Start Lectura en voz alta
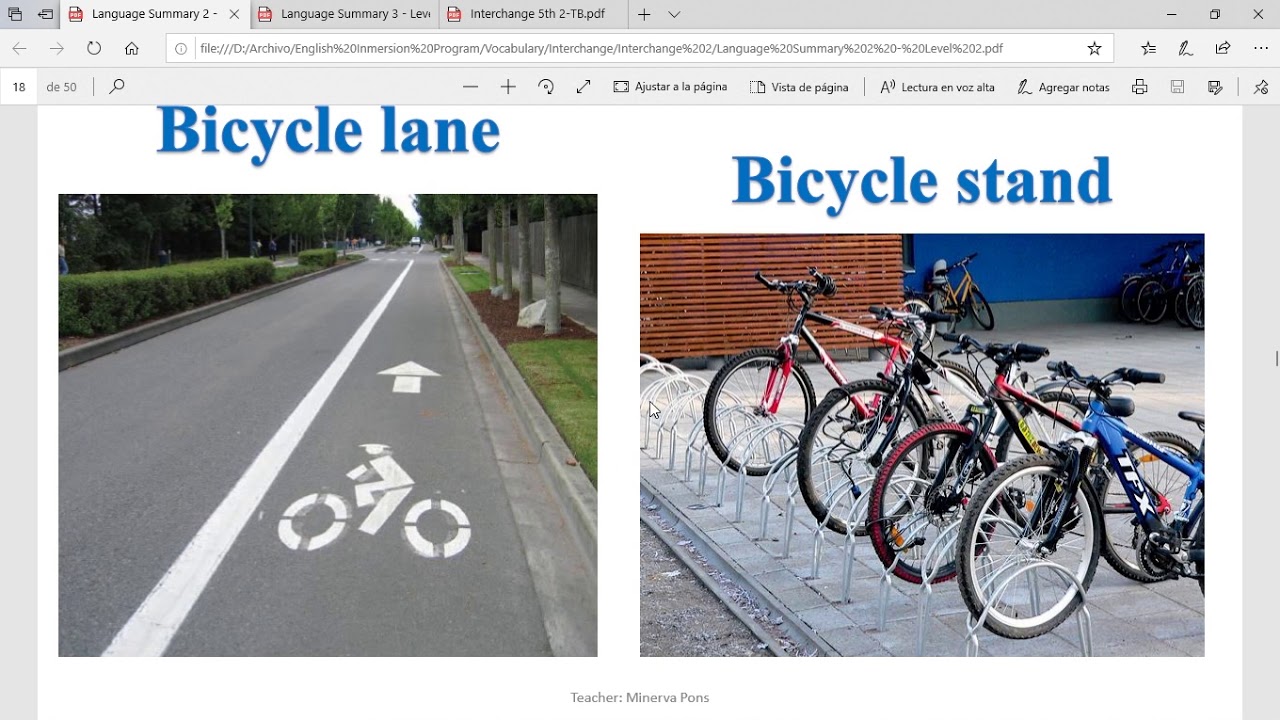 click(x=937, y=87)
